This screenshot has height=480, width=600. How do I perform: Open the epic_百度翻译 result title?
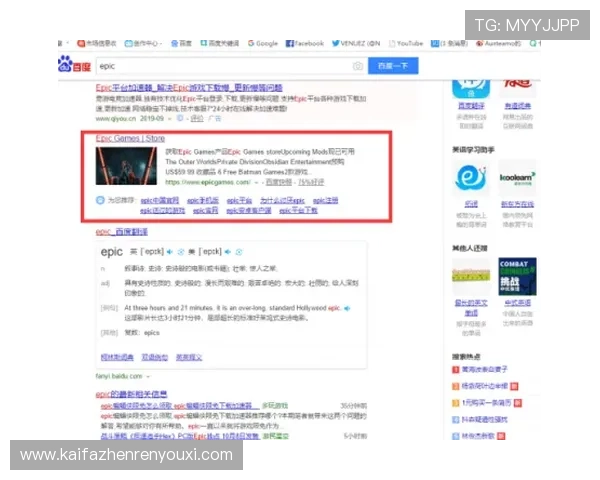pyautogui.click(x=122, y=232)
